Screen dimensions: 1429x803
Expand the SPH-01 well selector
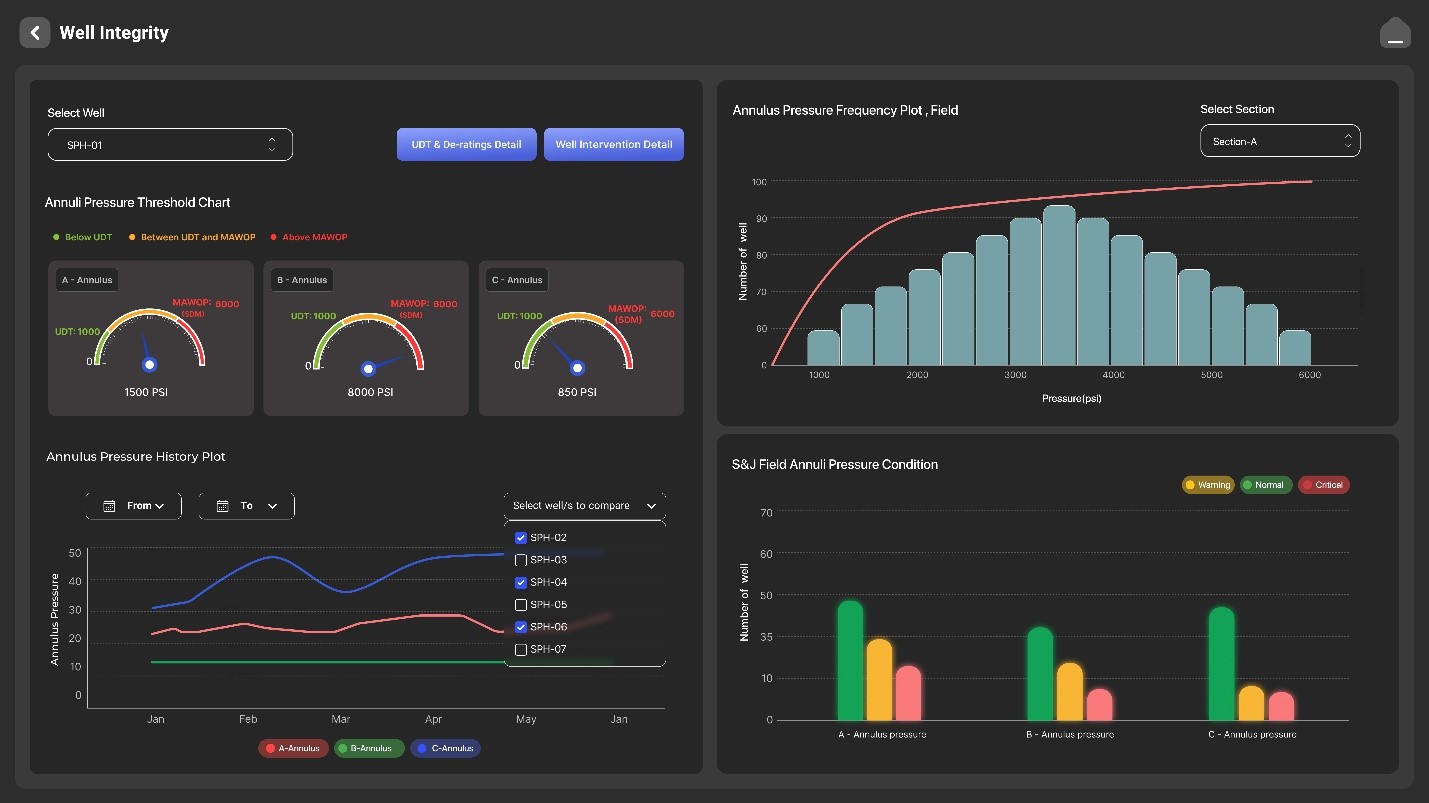(x=170, y=145)
